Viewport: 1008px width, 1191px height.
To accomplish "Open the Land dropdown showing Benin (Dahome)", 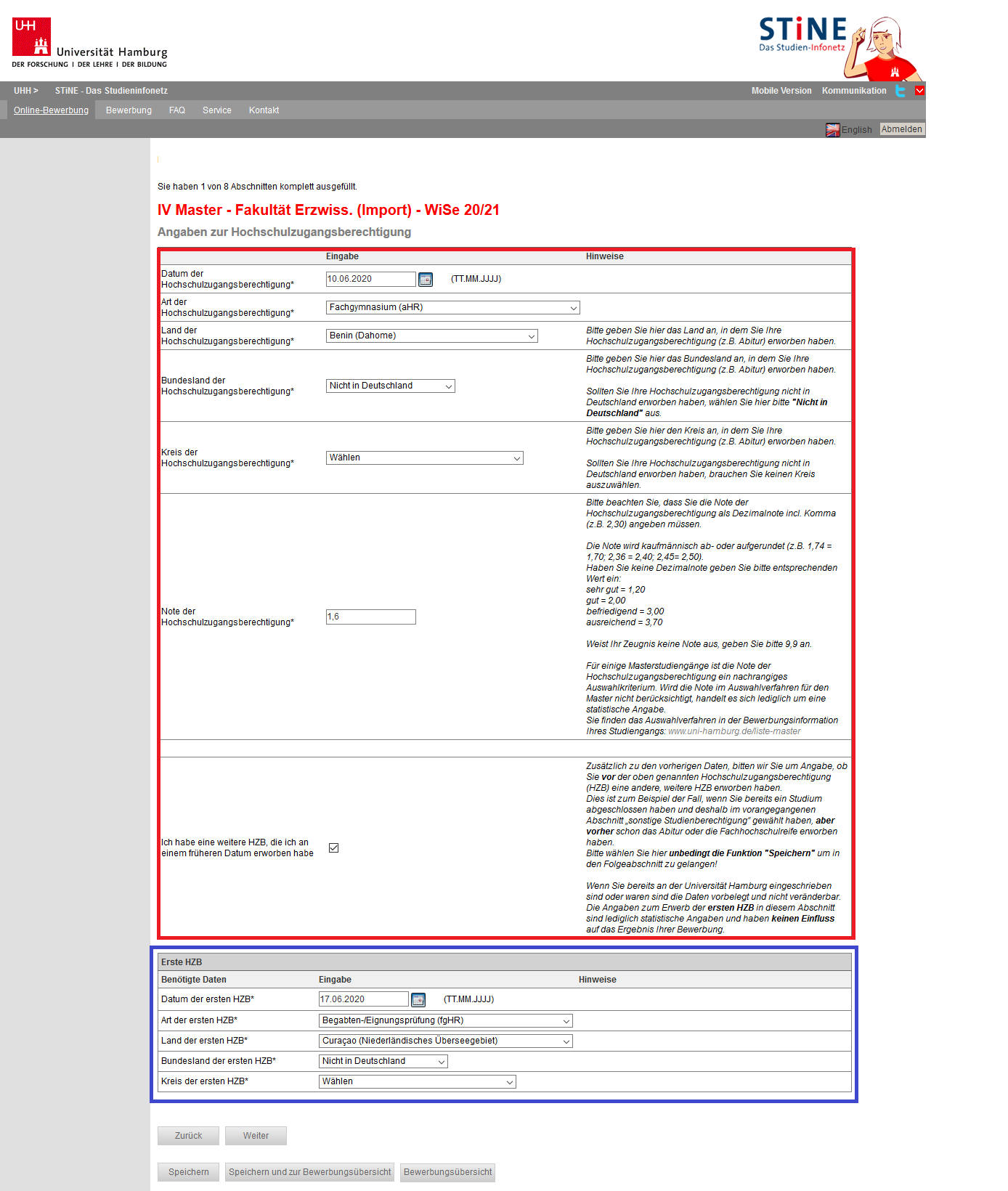I will [x=431, y=336].
